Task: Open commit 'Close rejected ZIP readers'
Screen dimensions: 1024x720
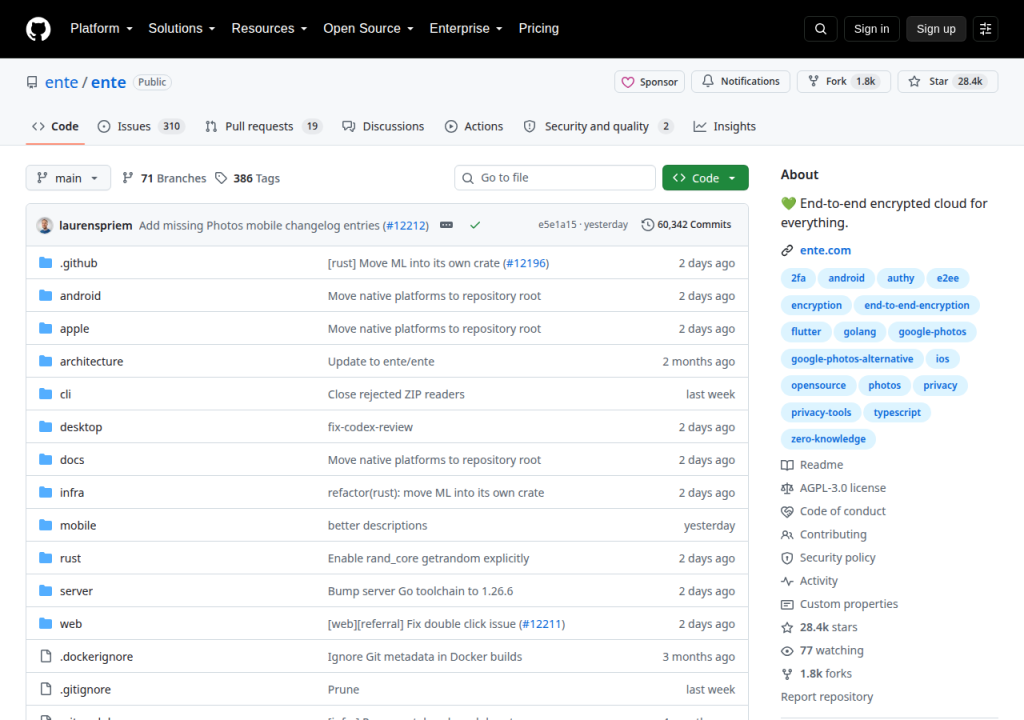Action: (396, 395)
